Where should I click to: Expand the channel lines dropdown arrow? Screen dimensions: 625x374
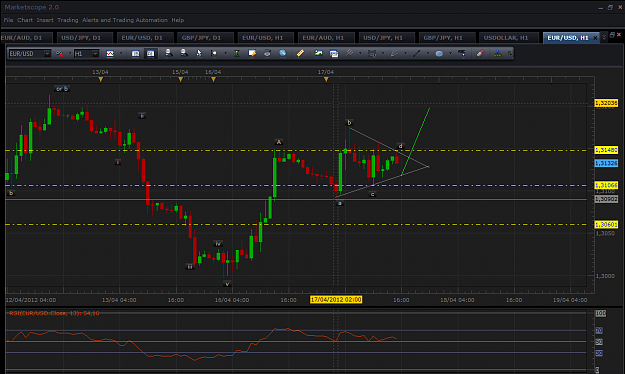(x=360, y=53)
